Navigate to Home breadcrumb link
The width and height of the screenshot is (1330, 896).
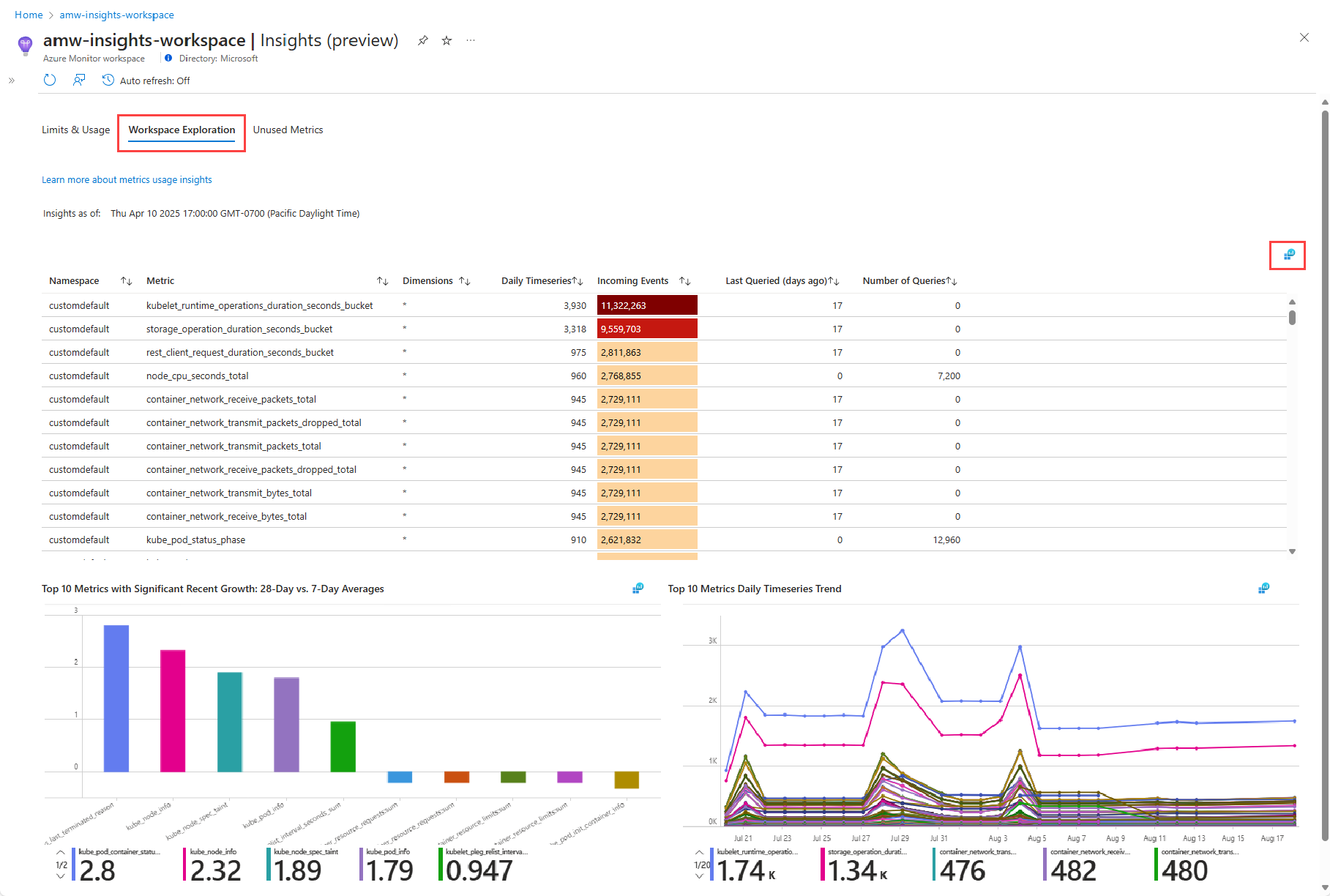[29, 15]
